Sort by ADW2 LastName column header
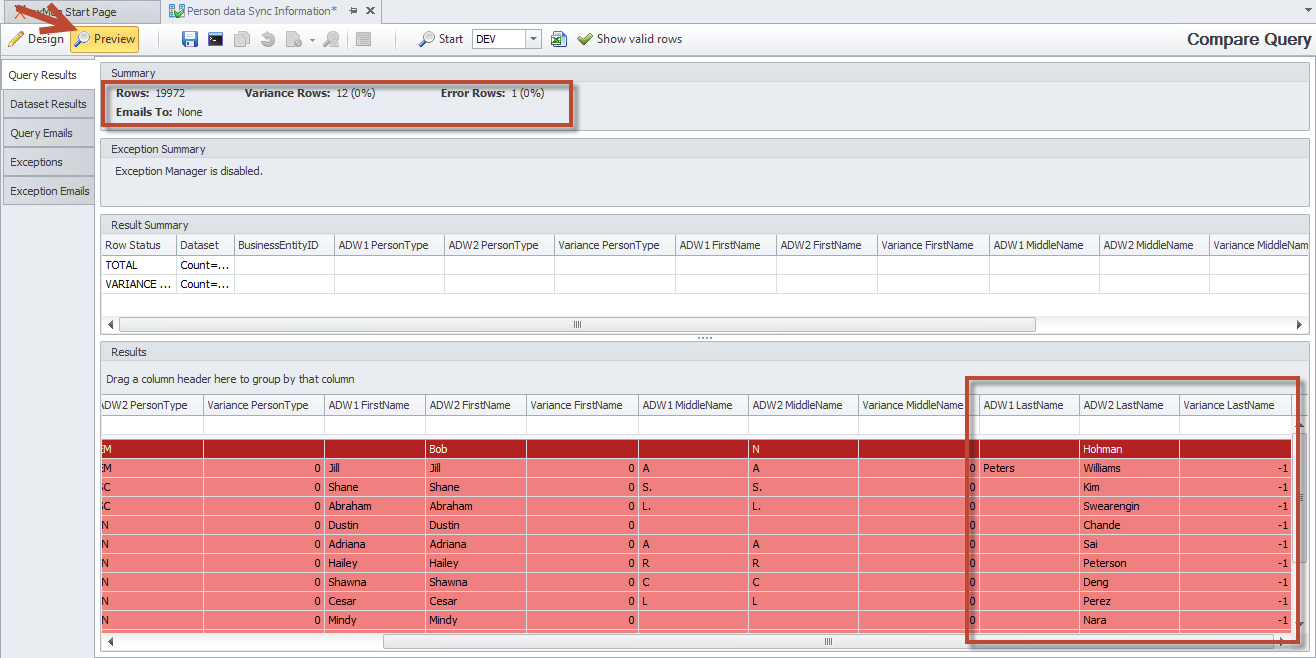1316x658 pixels. [x=1129, y=405]
